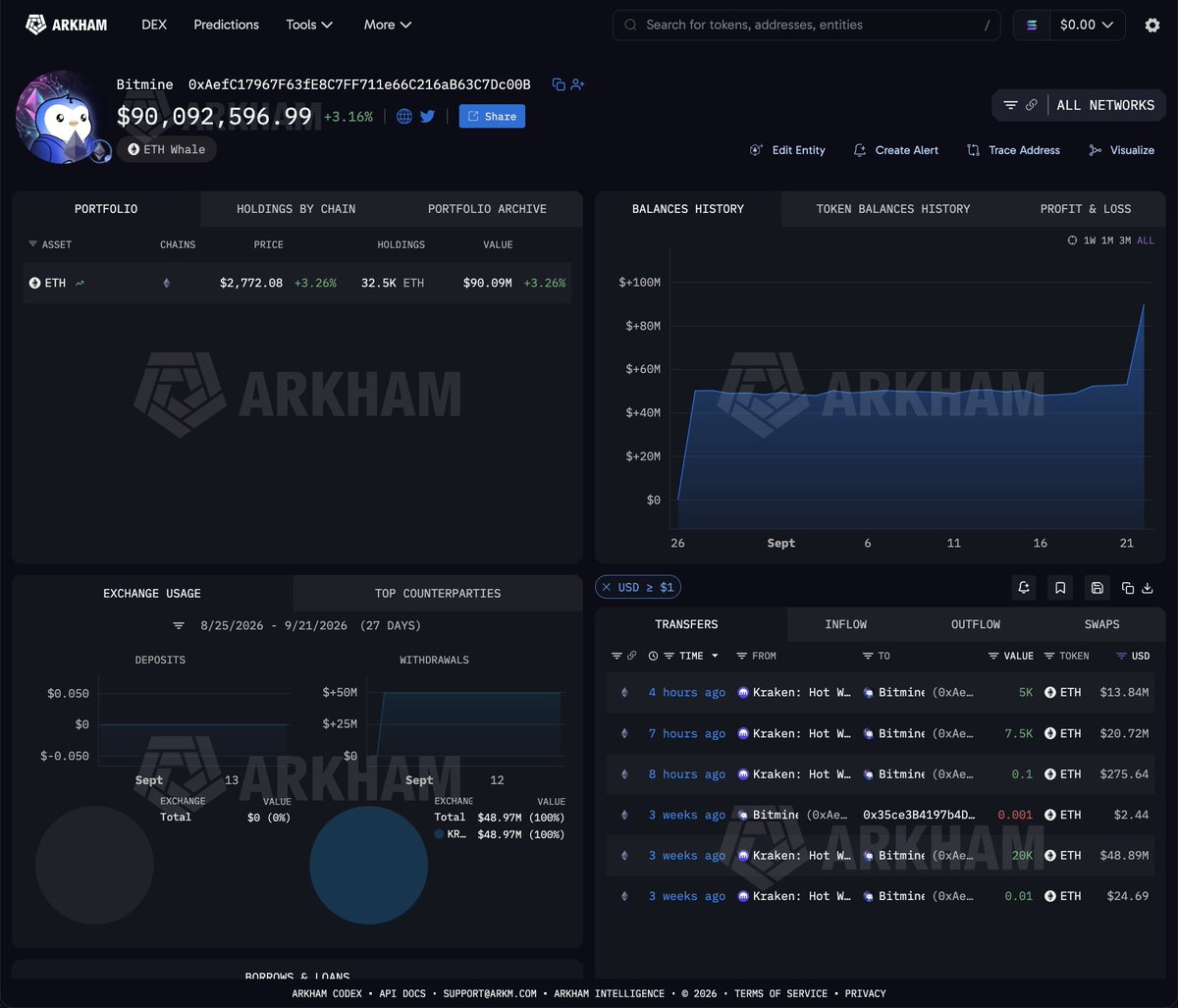The image size is (1178, 1008).
Task: Set balances history range to 1W
Action: coord(1090,240)
